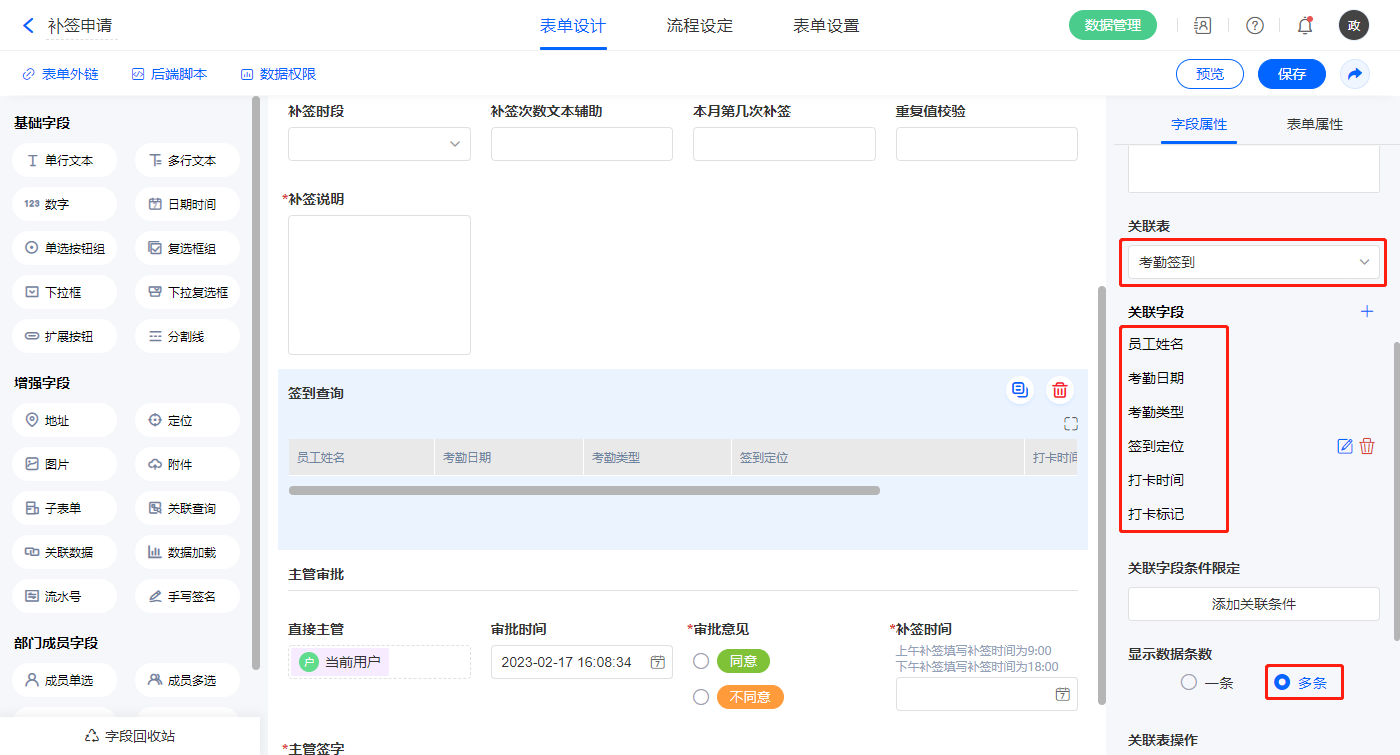Open the help question mark icon
Viewport: 1400px width, 755px height.
pyautogui.click(x=1254, y=26)
